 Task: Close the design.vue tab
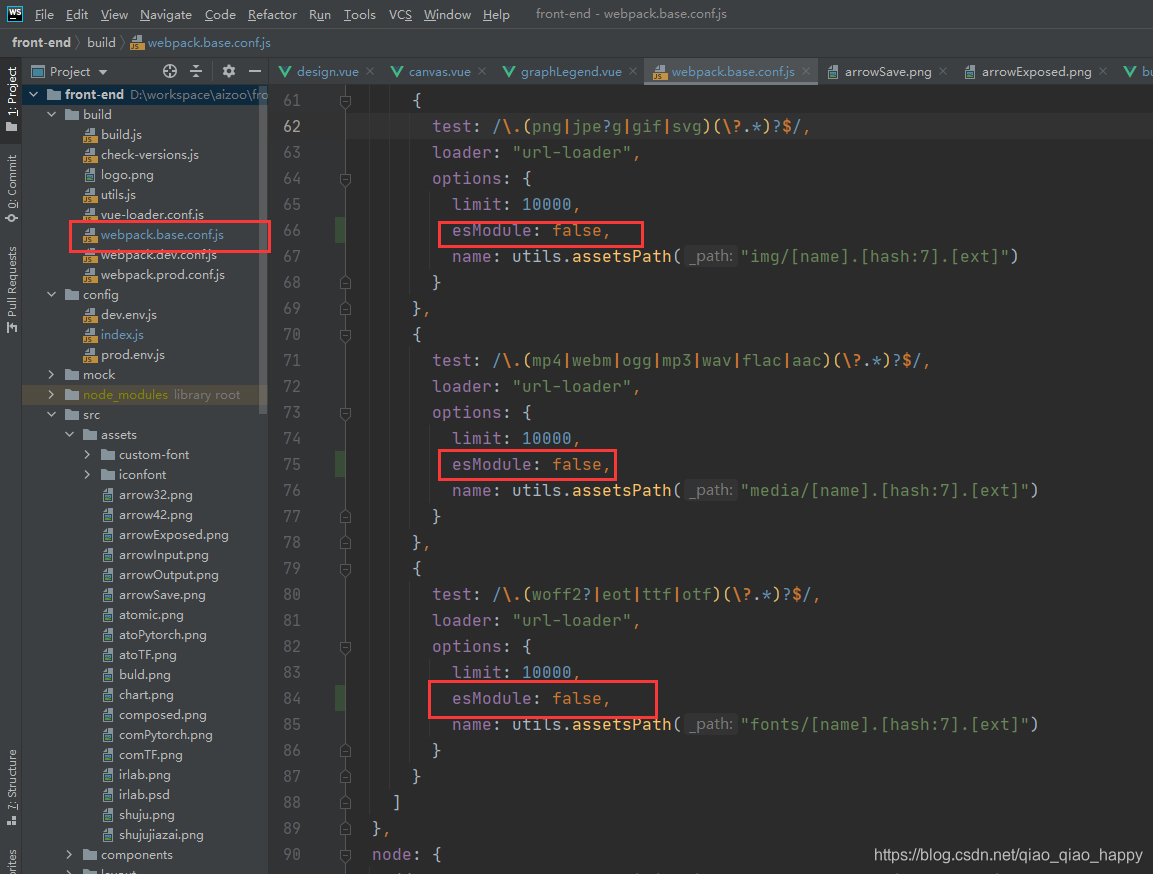pyautogui.click(x=370, y=71)
